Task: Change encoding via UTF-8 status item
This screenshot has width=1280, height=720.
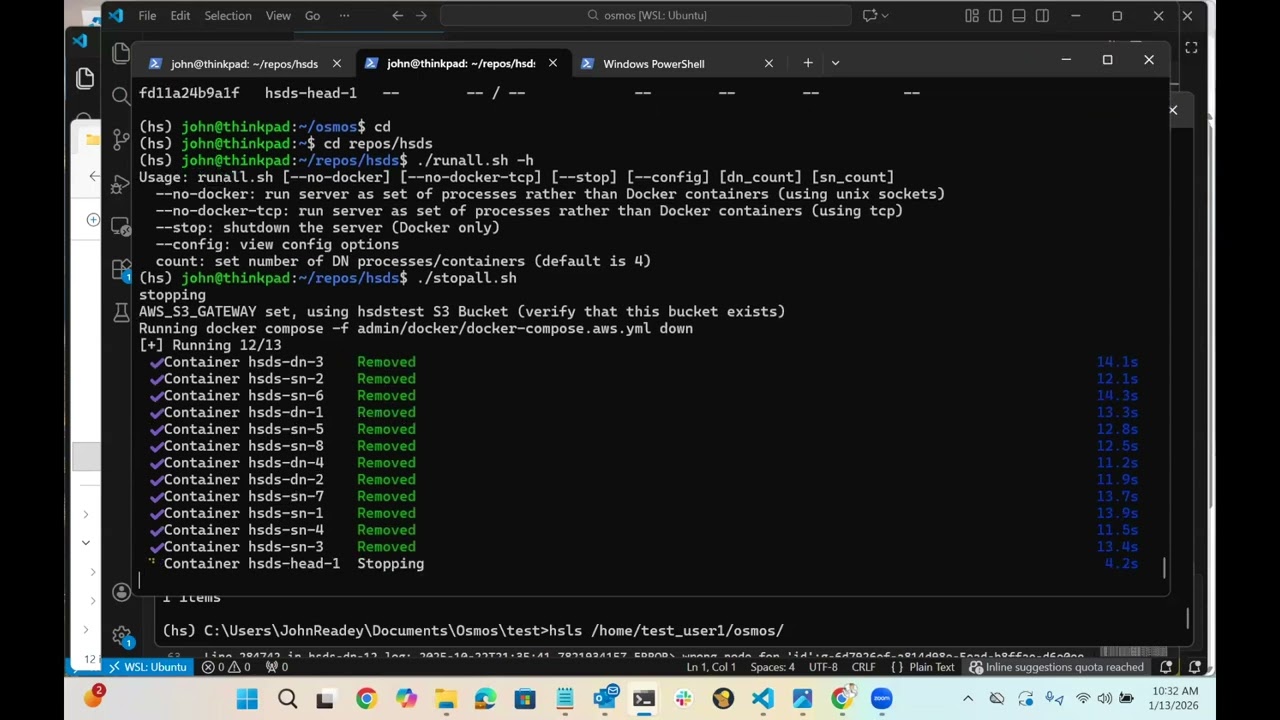Action: tap(823, 667)
